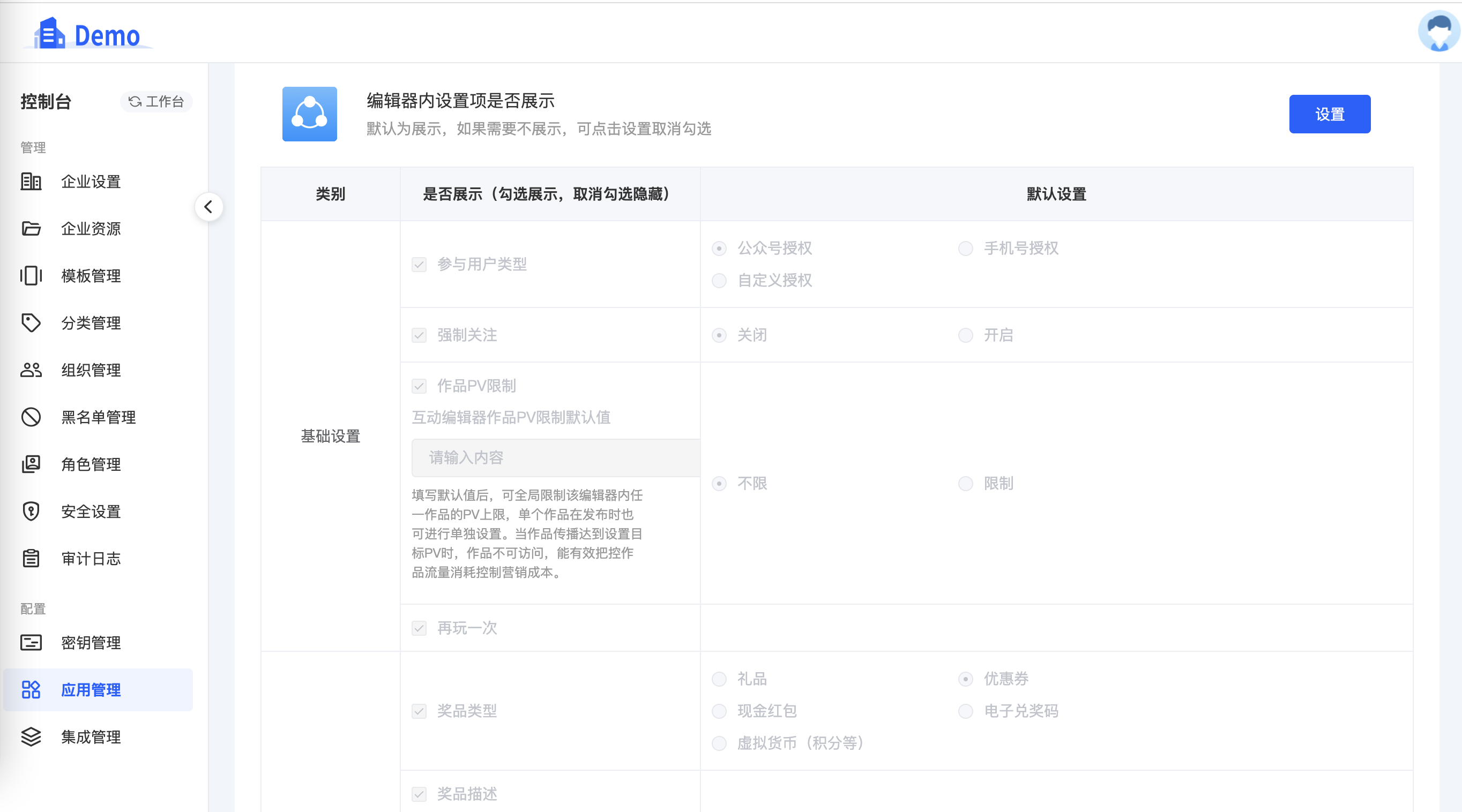Image resolution: width=1462 pixels, height=812 pixels.
Task: Collapse the sidebar with the chevron button
Action: click(x=208, y=207)
